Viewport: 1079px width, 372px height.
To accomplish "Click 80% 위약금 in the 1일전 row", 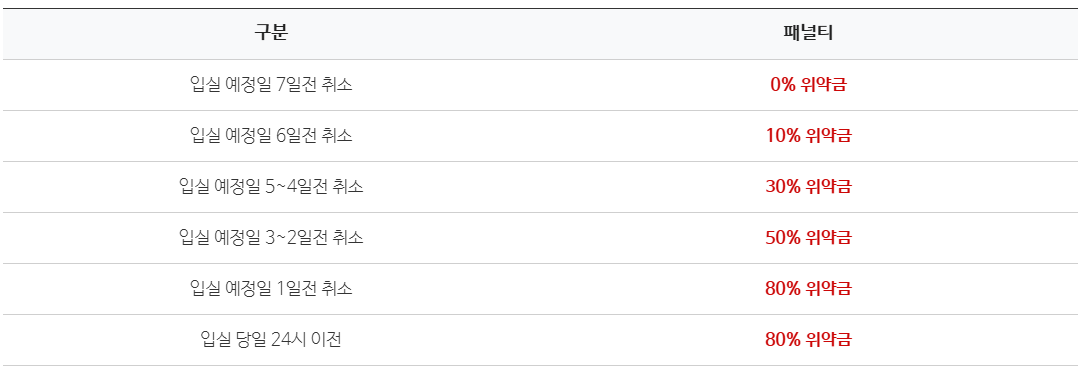I will [808, 289].
